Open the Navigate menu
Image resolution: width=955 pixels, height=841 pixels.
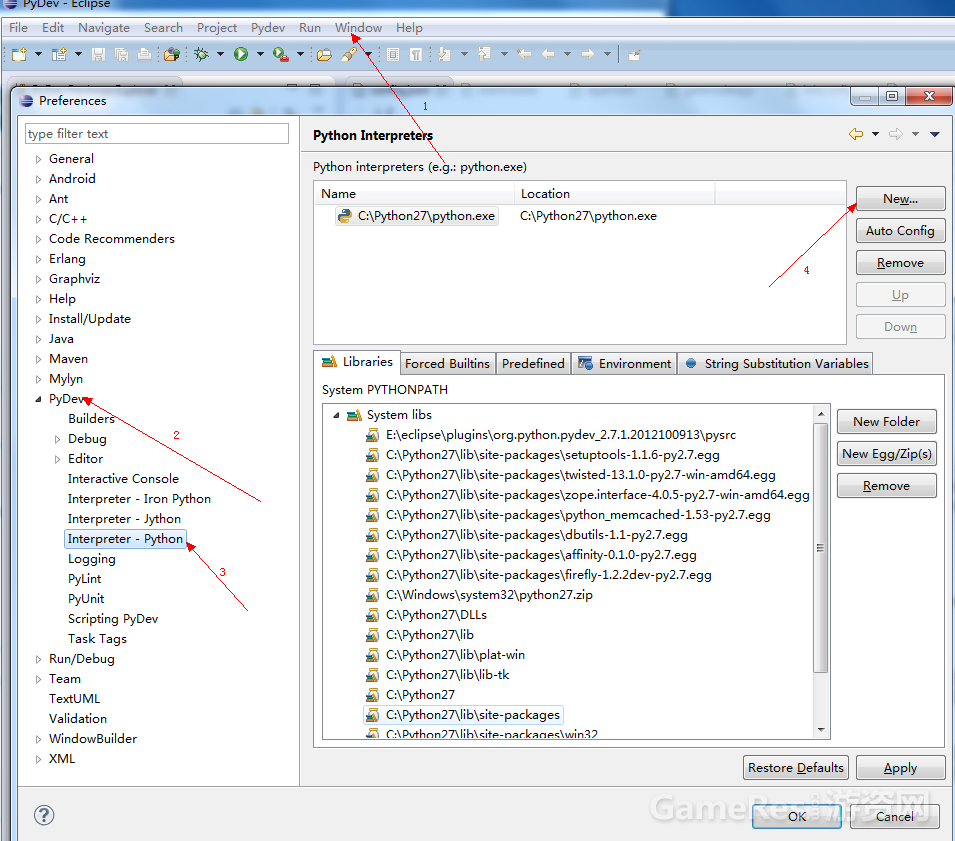pyautogui.click(x=104, y=27)
